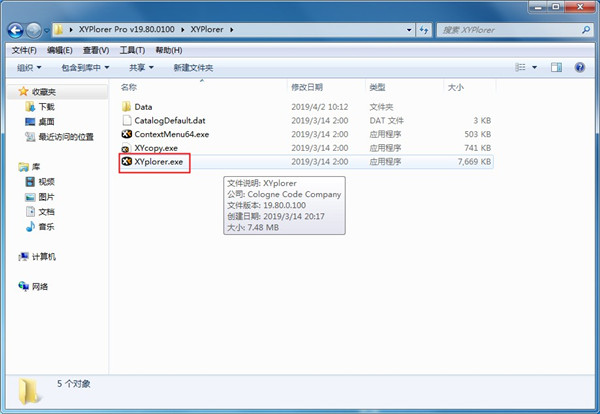Open the 组织 dropdown
This screenshot has width=600, height=414.
[x=29, y=68]
